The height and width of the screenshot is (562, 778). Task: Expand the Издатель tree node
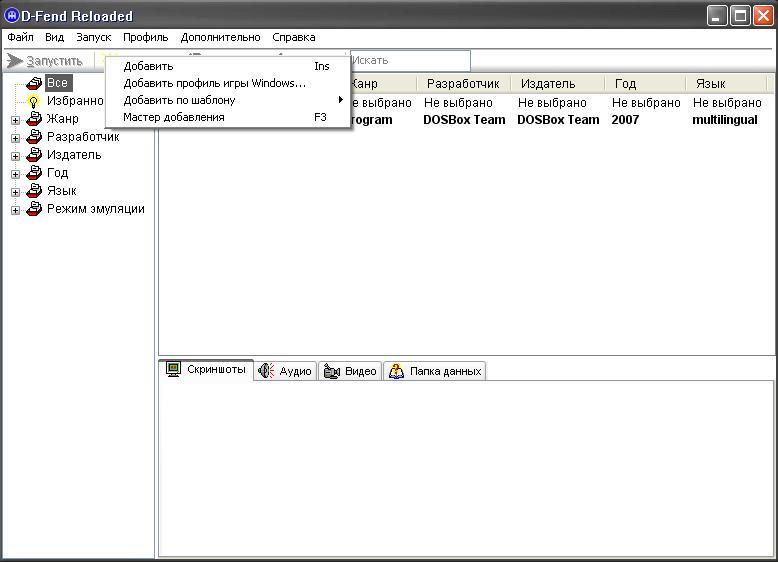pyautogui.click(x=15, y=156)
